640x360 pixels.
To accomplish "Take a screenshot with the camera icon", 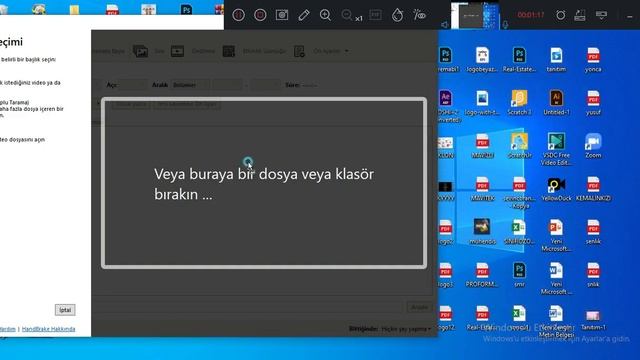I will pos(282,15).
